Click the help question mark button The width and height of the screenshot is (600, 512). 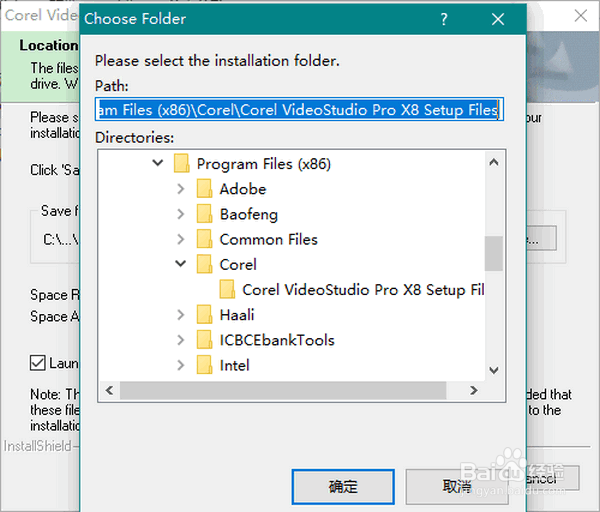[444, 19]
